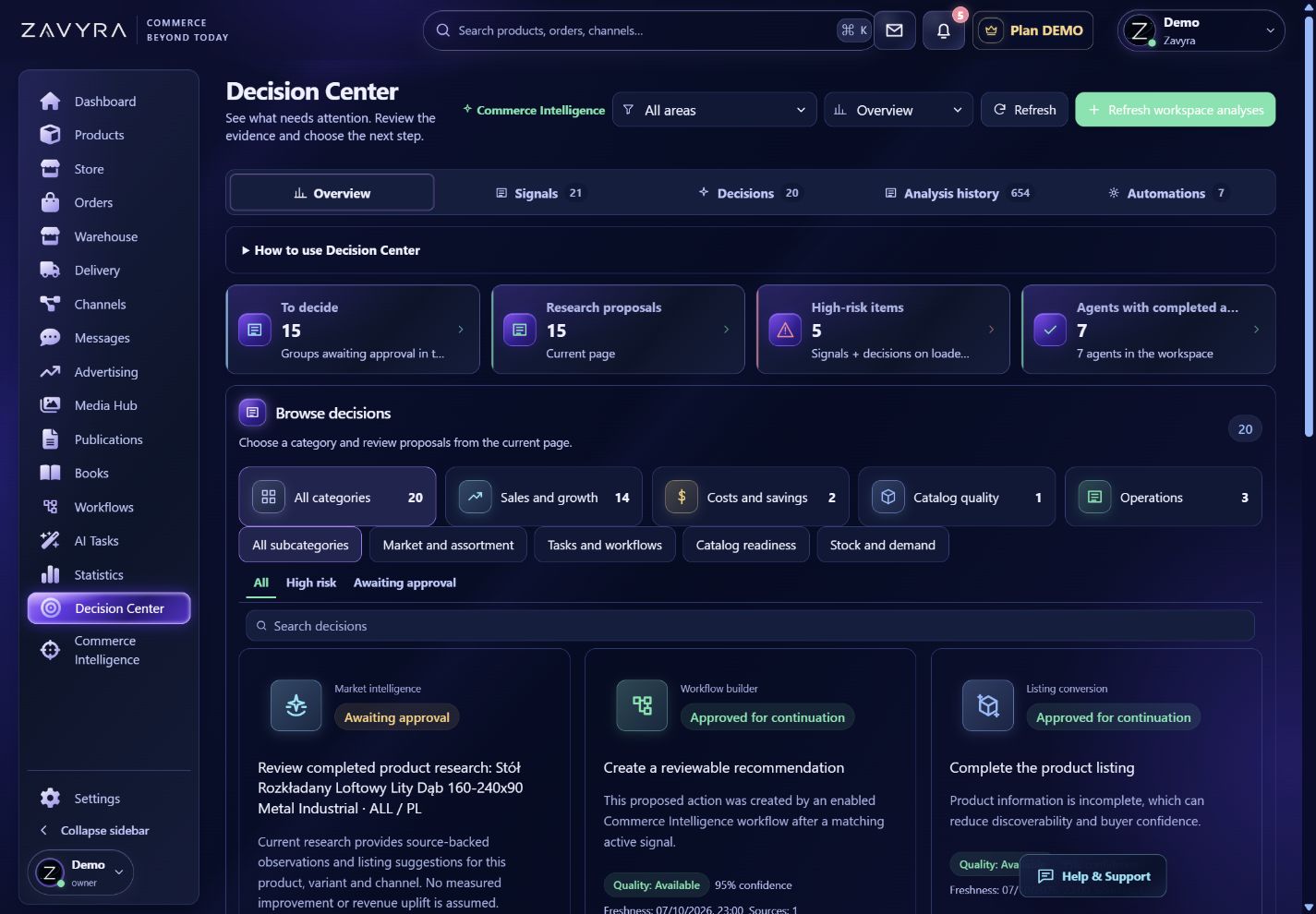Click the Refresh button
The height and width of the screenshot is (914, 1316).
(x=1024, y=110)
